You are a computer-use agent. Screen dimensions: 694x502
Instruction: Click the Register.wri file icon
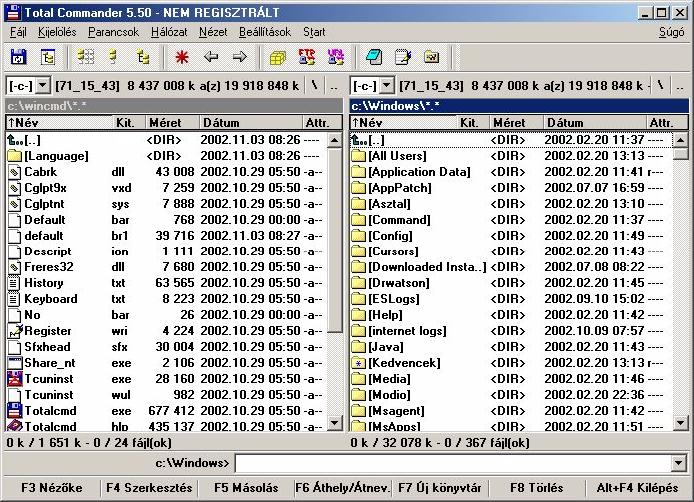(15, 331)
